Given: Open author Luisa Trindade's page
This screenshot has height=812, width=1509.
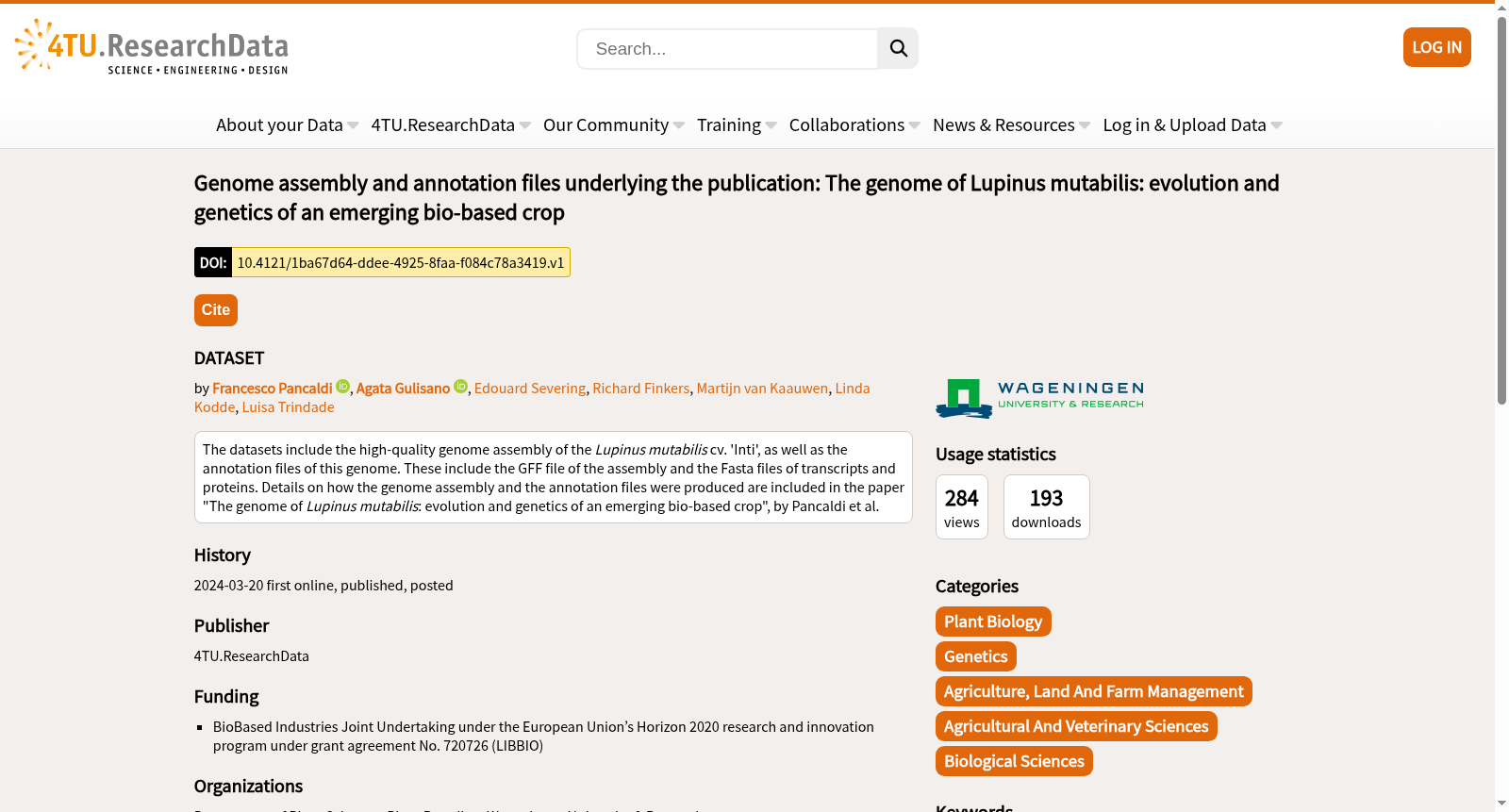Looking at the screenshot, I should 288,406.
